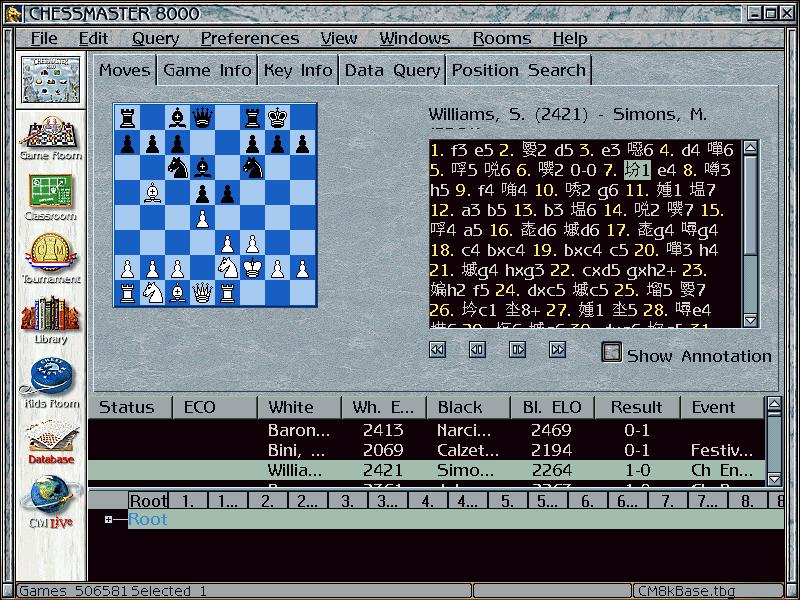Image resolution: width=800 pixels, height=600 pixels.
Task: Open the Help menu
Action: (x=570, y=38)
